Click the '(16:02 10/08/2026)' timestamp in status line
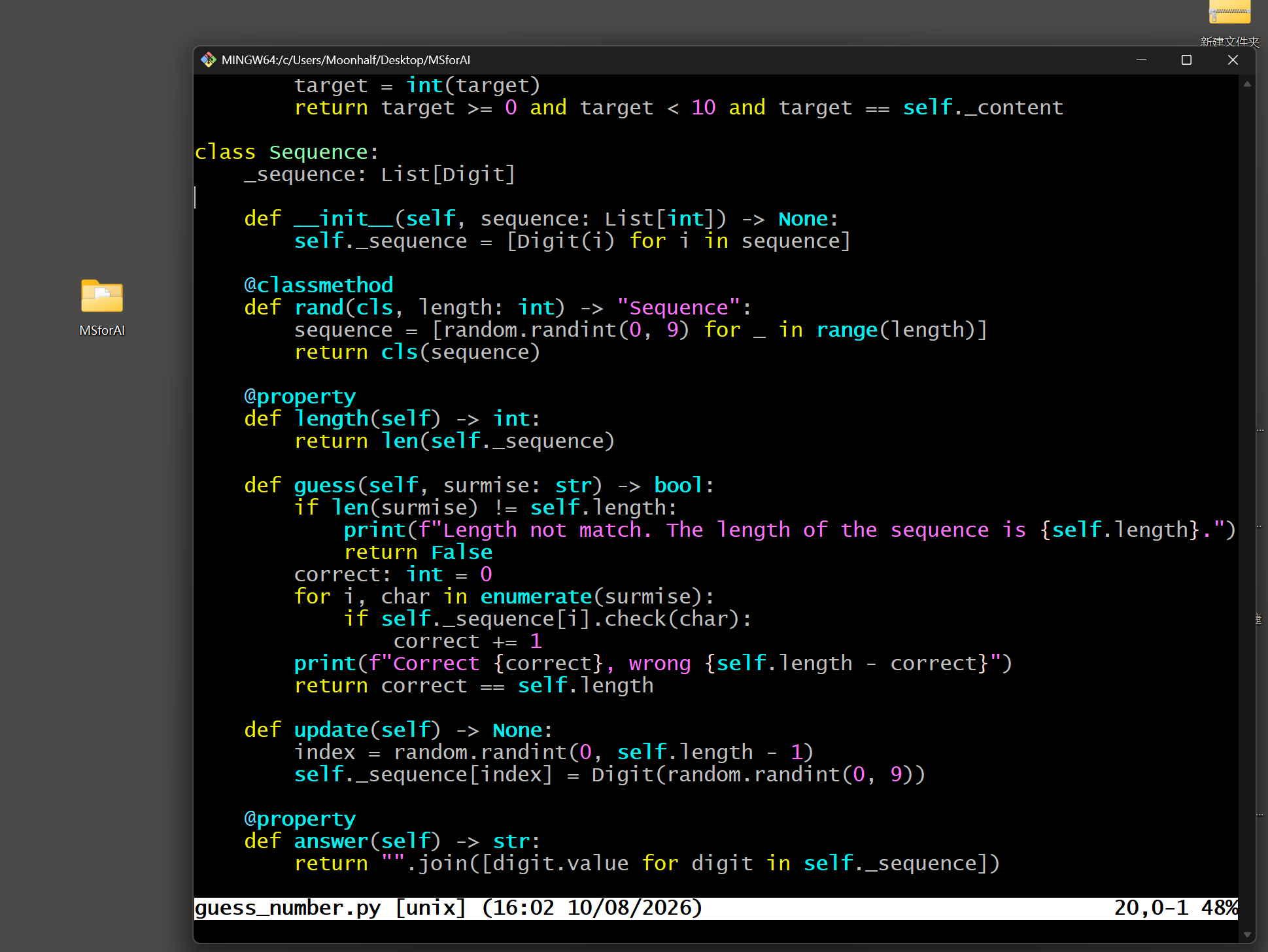 (592, 908)
